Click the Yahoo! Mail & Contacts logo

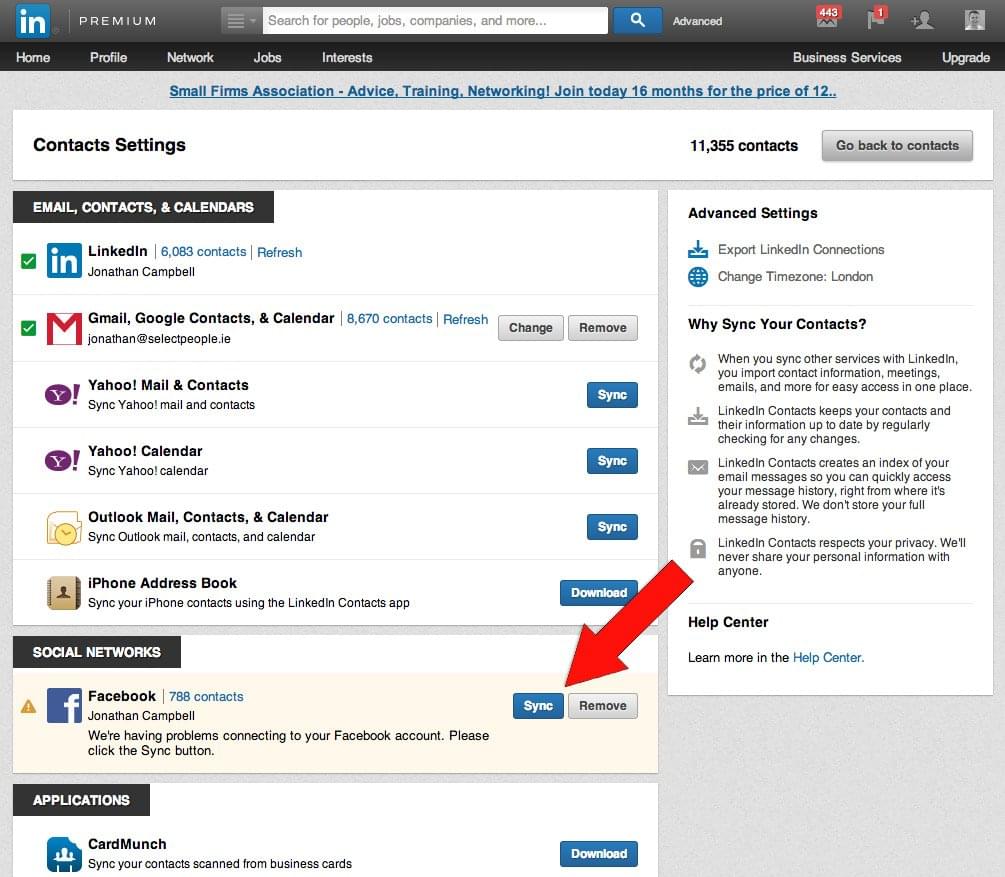click(x=62, y=394)
